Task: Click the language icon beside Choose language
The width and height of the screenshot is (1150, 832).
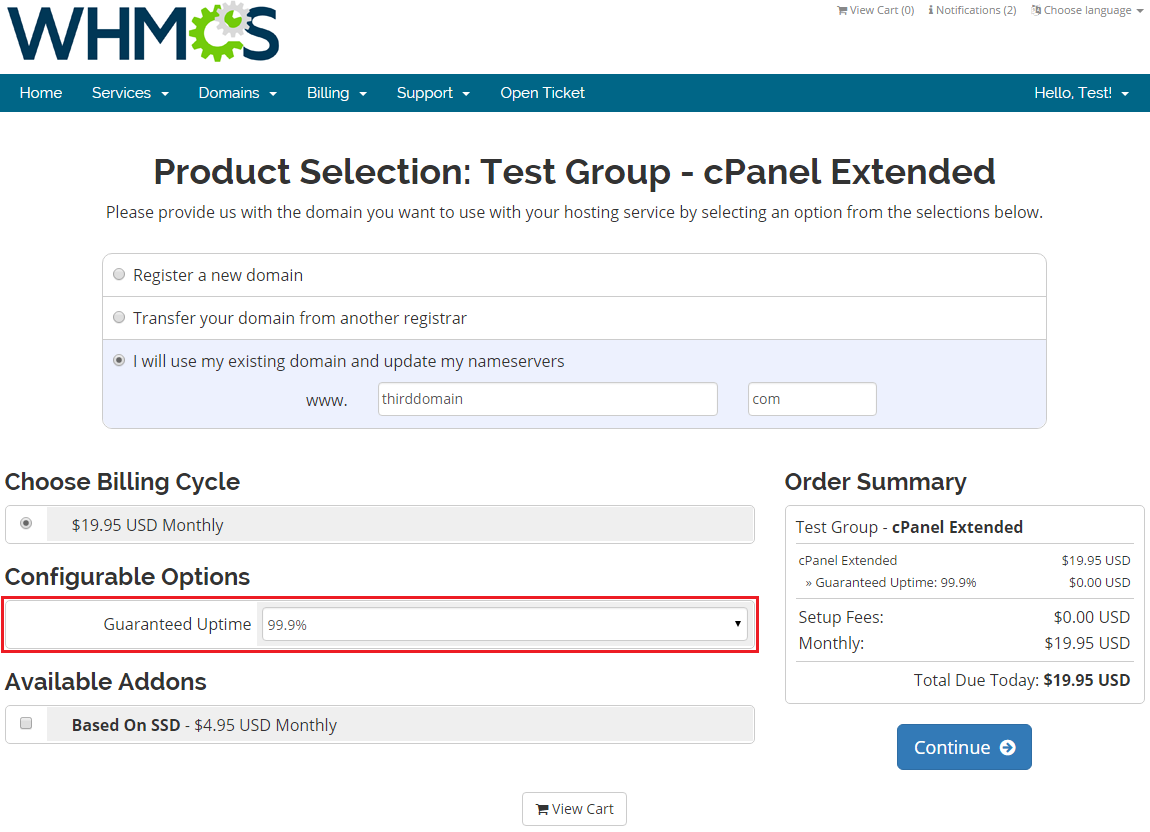Action: pyautogui.click(x=1036, y=10)
